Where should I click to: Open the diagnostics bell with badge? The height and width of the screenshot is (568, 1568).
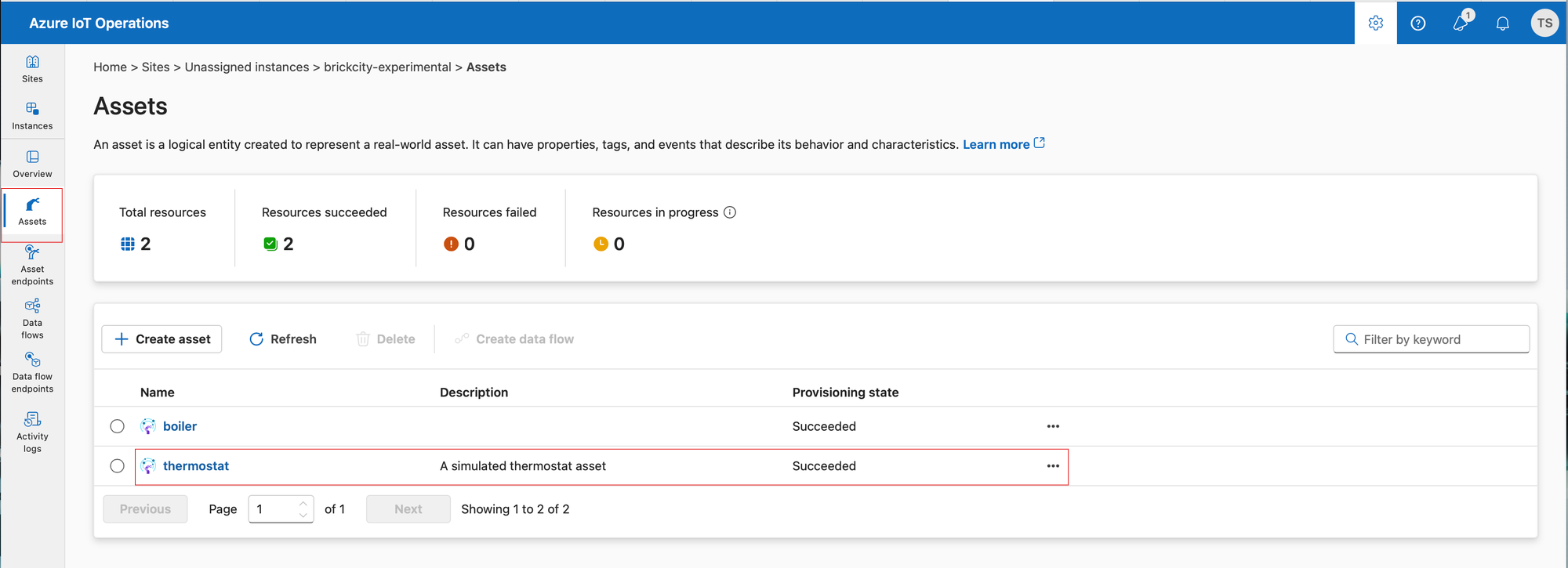pos(1460,24)
